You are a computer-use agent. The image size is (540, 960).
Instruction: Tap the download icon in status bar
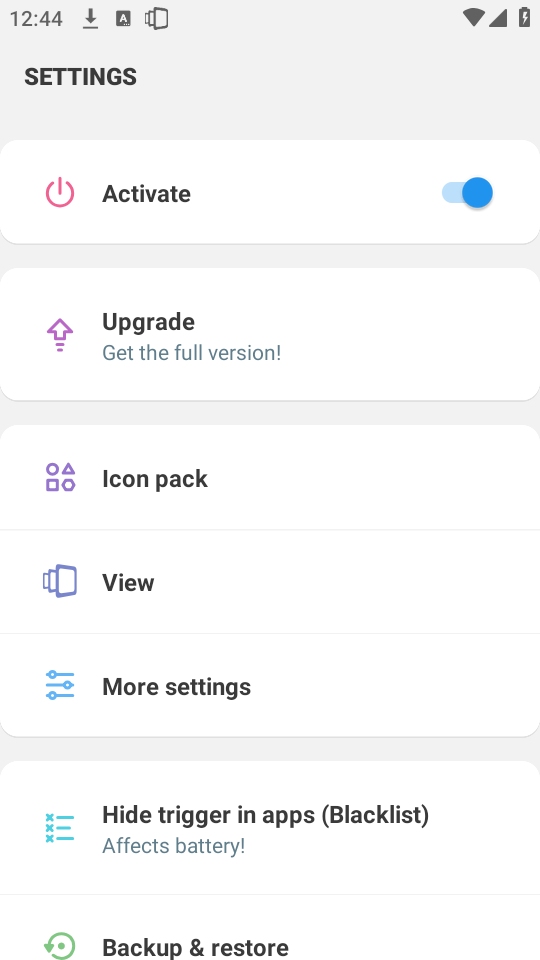click(91, 19)
